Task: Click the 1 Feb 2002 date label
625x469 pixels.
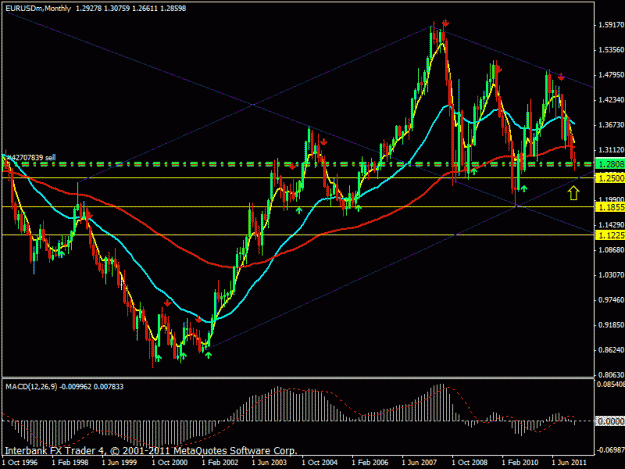Action: (220, 463)
